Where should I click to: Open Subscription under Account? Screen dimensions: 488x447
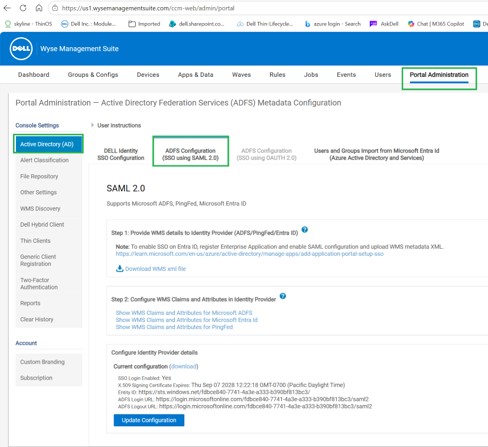click(x=36, y=378)
